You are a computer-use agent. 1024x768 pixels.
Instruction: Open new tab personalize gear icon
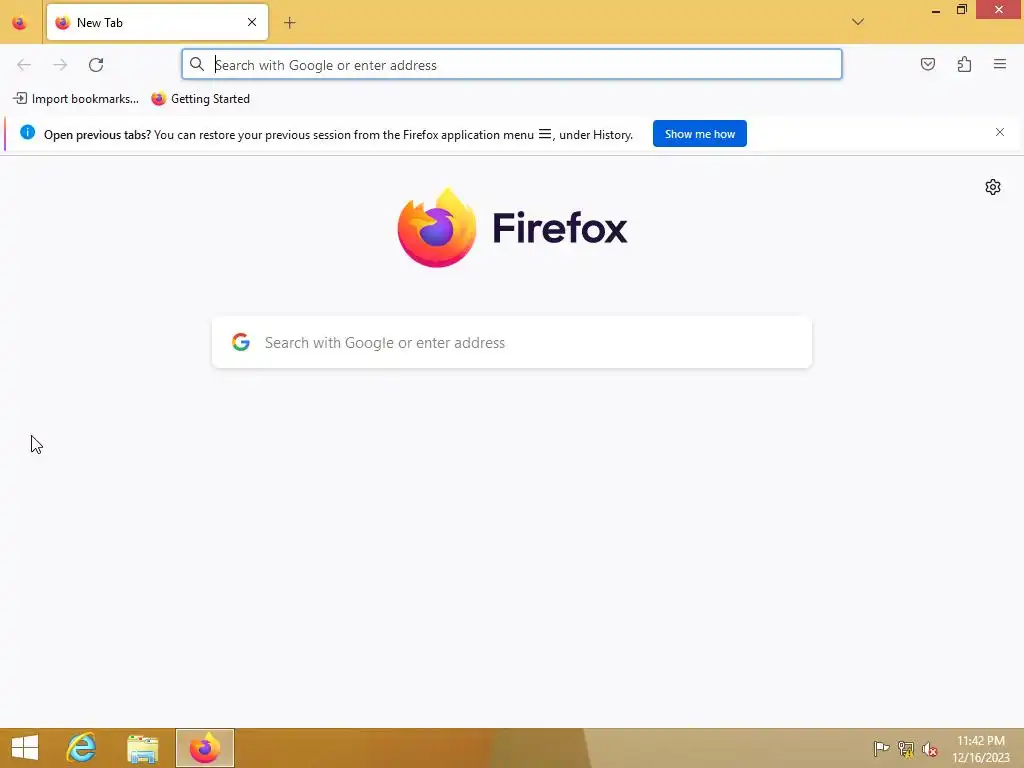(x=993, y=187)
